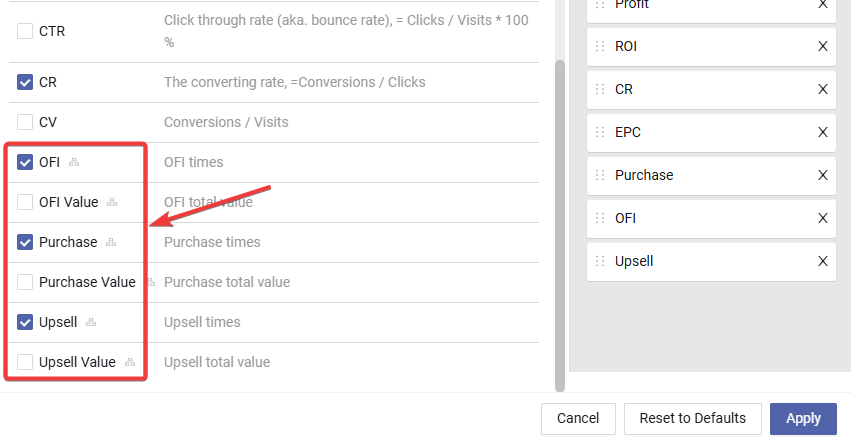Click drag handle icon beside ROI

point(600,47)
